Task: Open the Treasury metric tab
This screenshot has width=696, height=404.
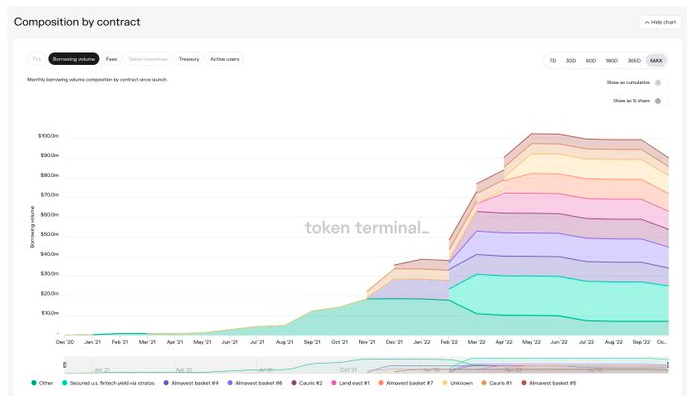Action: pyautogui.click(x=189, y=59)
